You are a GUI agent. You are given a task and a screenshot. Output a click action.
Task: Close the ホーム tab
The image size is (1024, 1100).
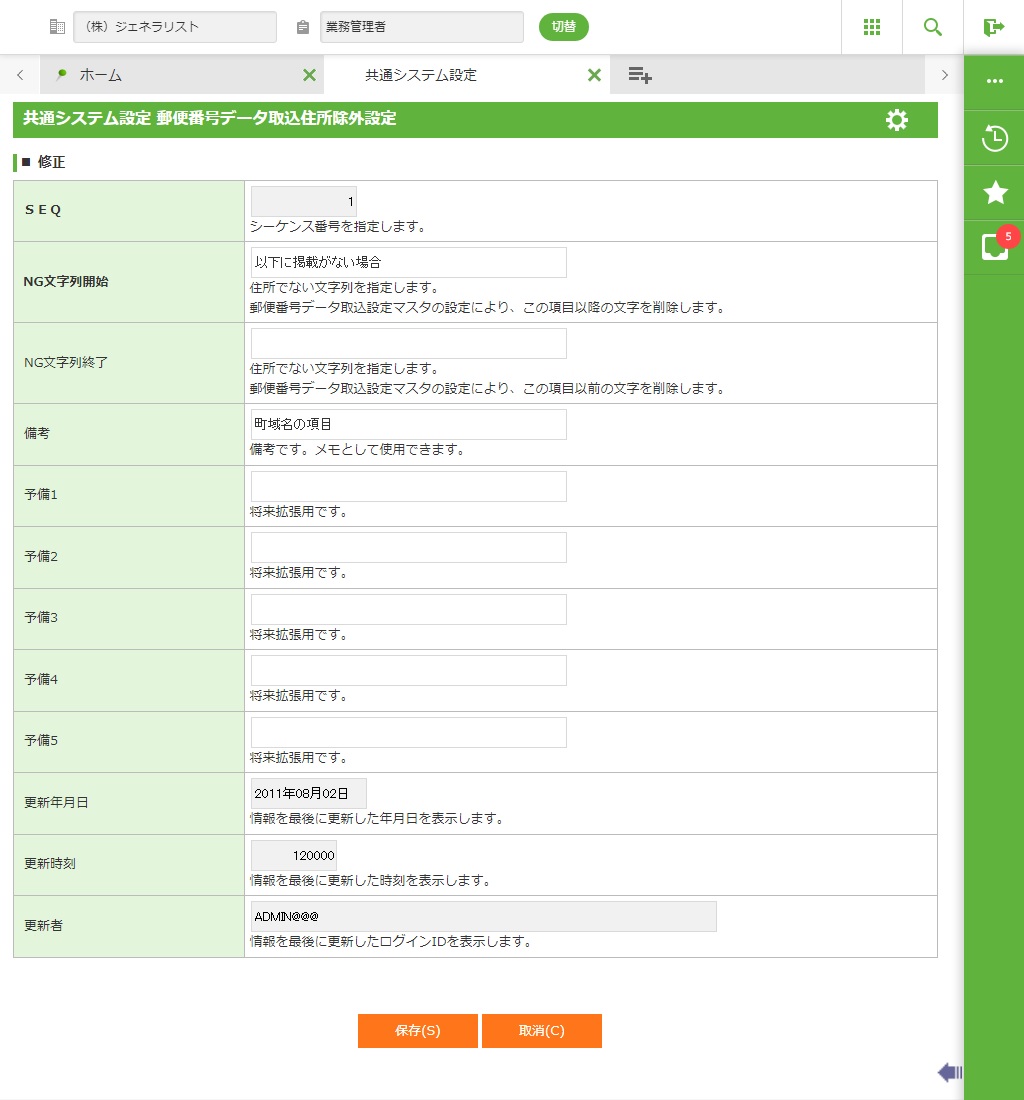point(309,75)
